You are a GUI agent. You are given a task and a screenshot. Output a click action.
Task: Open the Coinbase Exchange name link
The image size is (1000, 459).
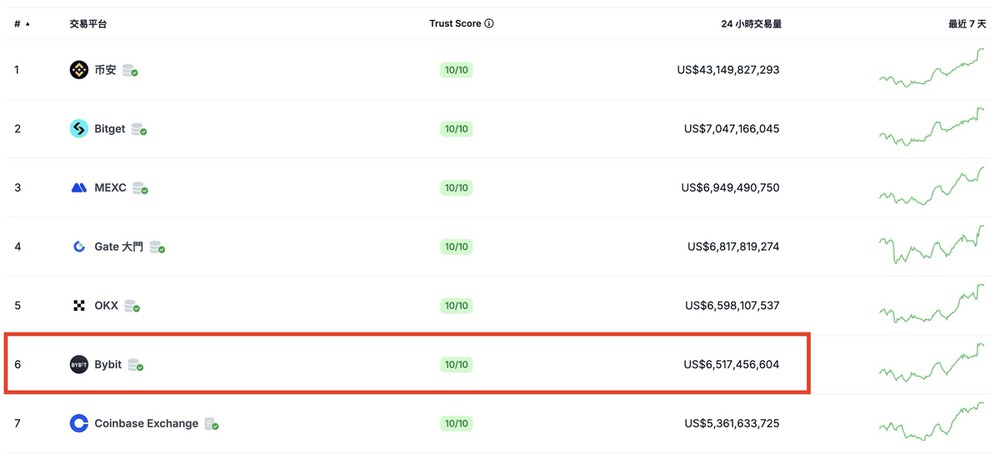tap(146, 423)
